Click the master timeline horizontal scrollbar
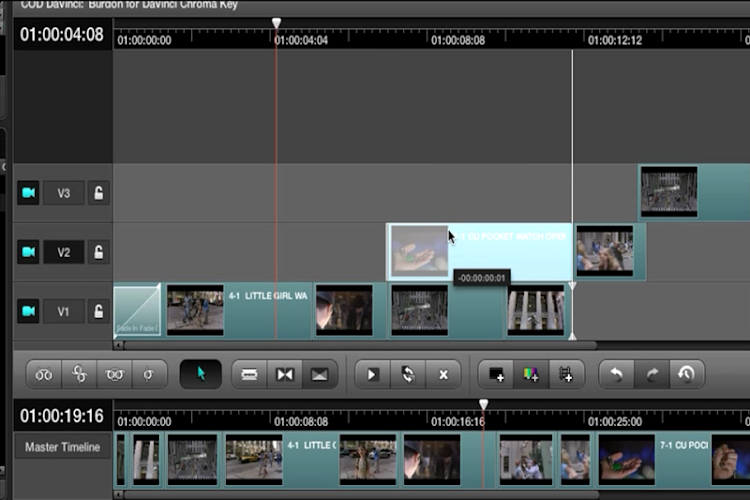The image size is (750, 500). pos(361,494)
